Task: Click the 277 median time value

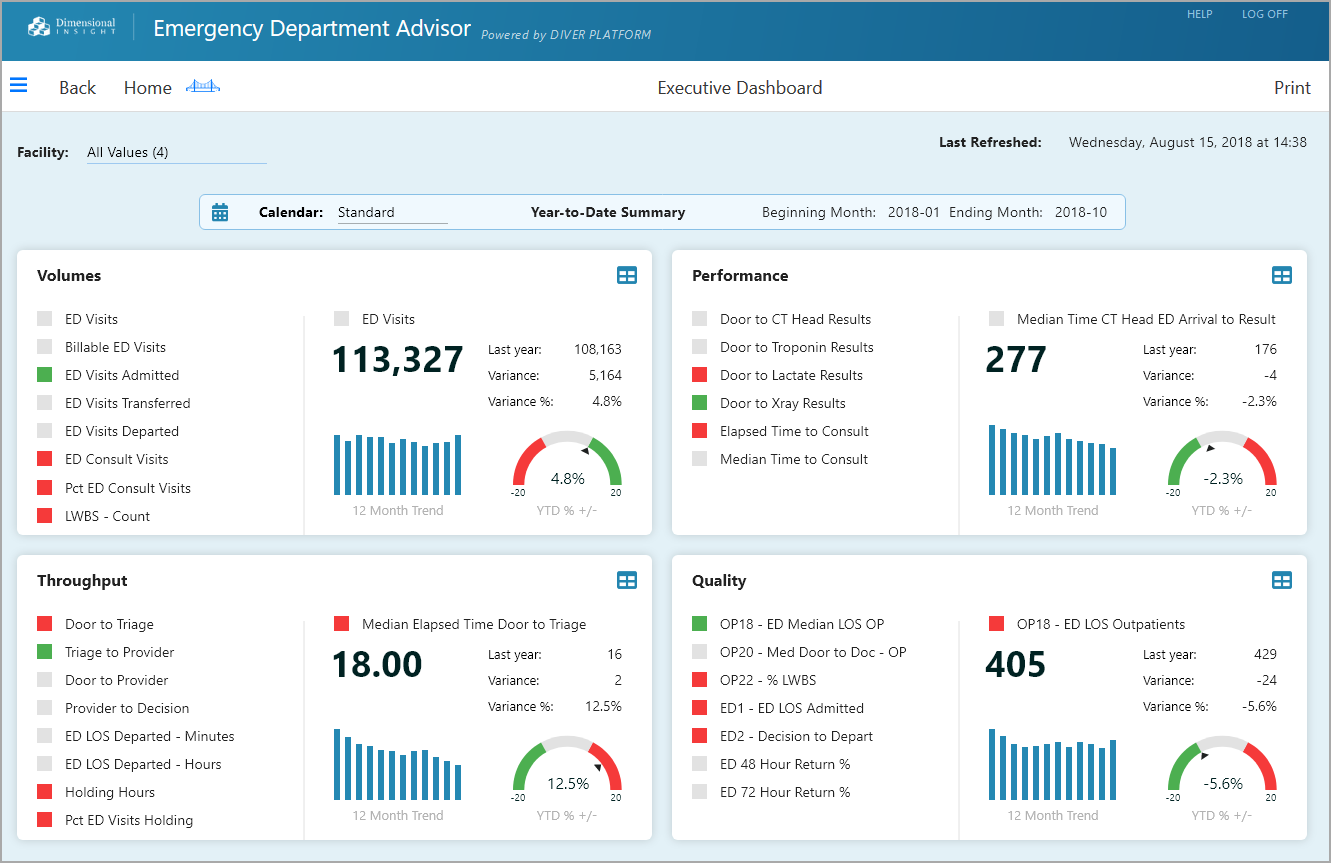Action: point(1016,360)
